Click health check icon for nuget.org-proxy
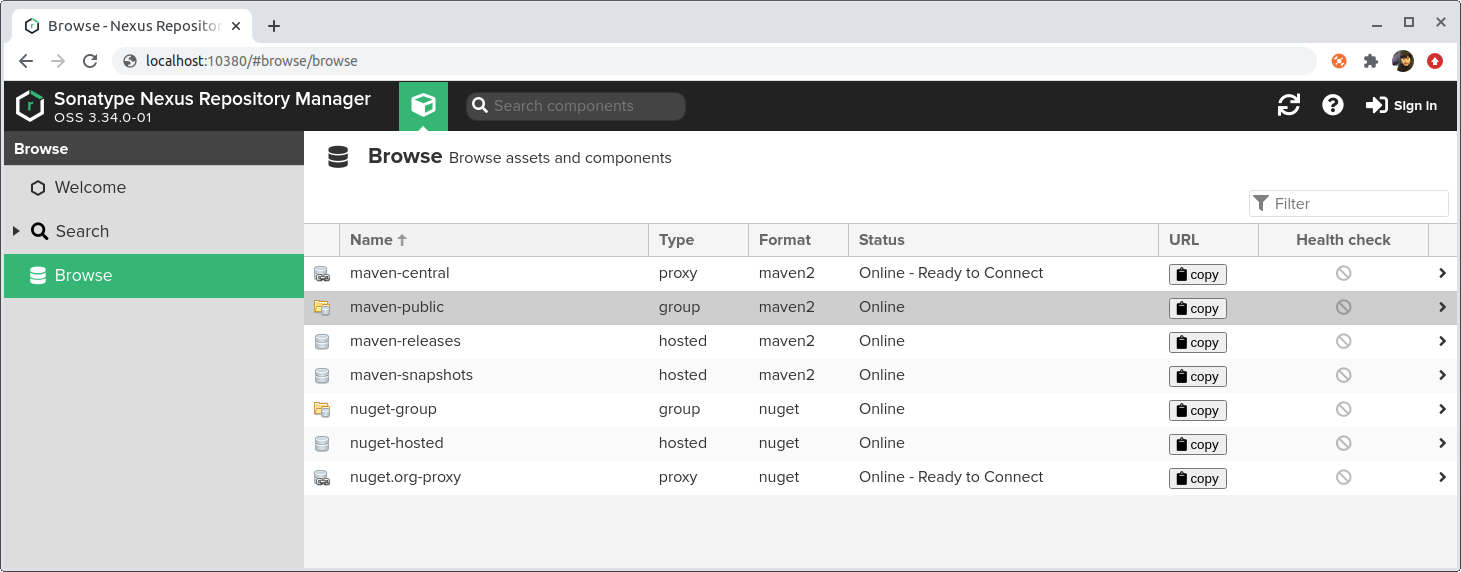 point(1343,477)
